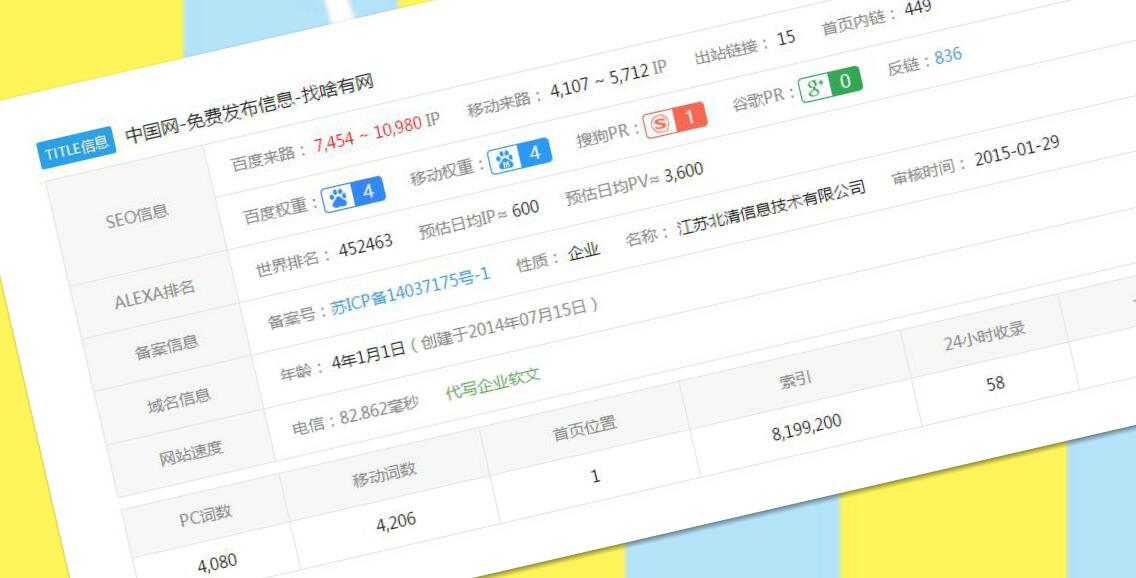Image resolution: width=1136 pixels, height=578 pixels.
Task: Click the 审核时间 value 2015-01-29
Action: 1017,153
